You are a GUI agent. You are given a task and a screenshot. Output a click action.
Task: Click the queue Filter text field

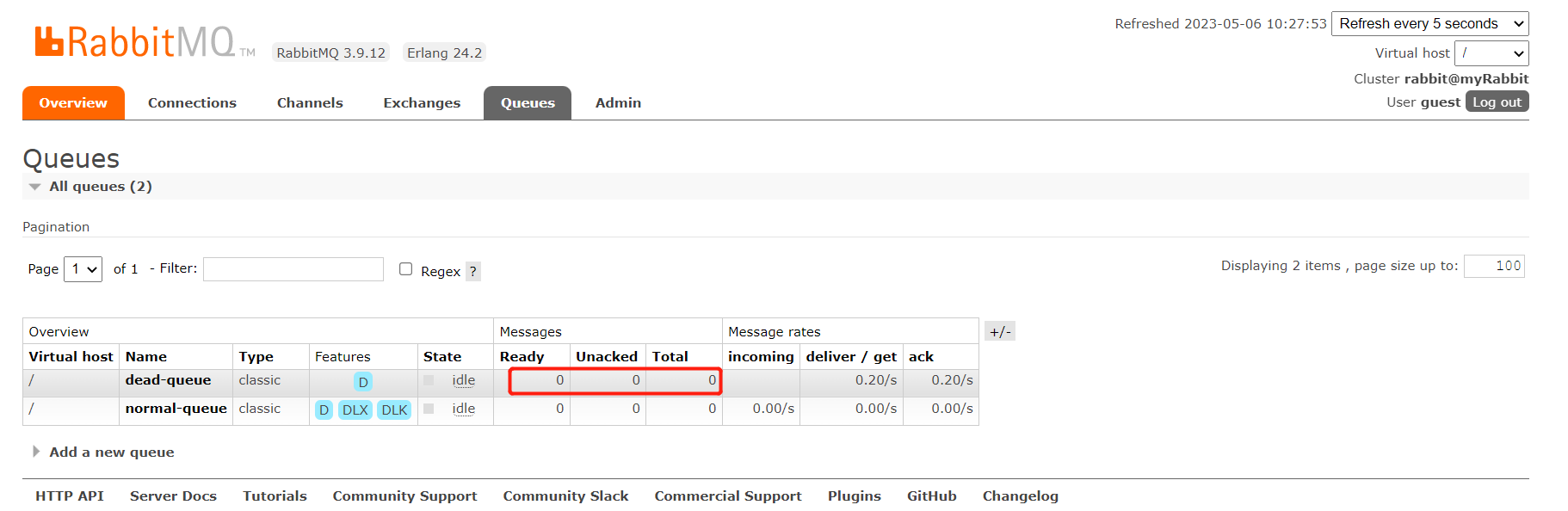pyautogui.click(x=293, y=269)
